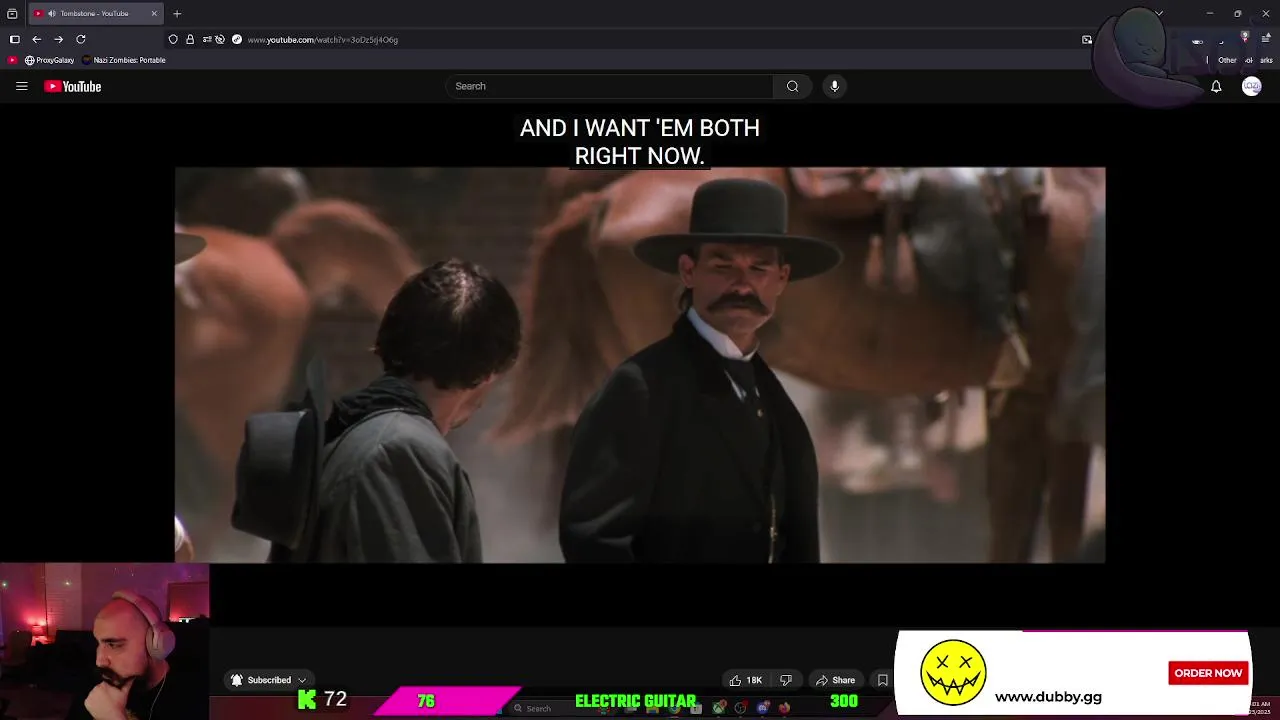The image size is (1280, 720).
Task: Open the list all tabs chevron
Action: pyautogui.click(x=1159, y=13)
